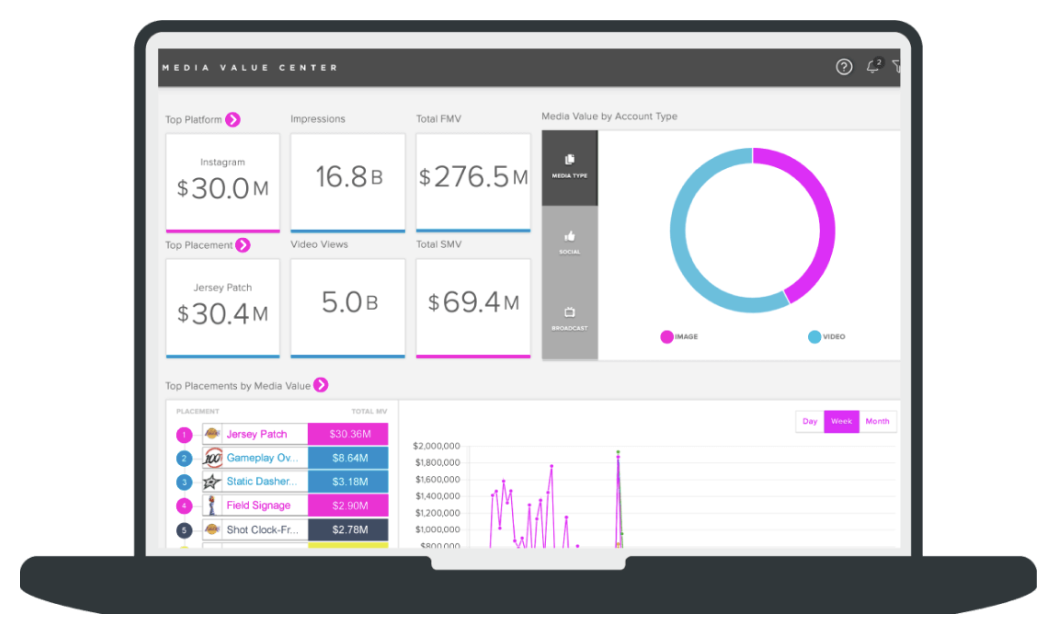Check notifications via the bell icon
The image size is (1052, 634).
[x=873, y=67]
